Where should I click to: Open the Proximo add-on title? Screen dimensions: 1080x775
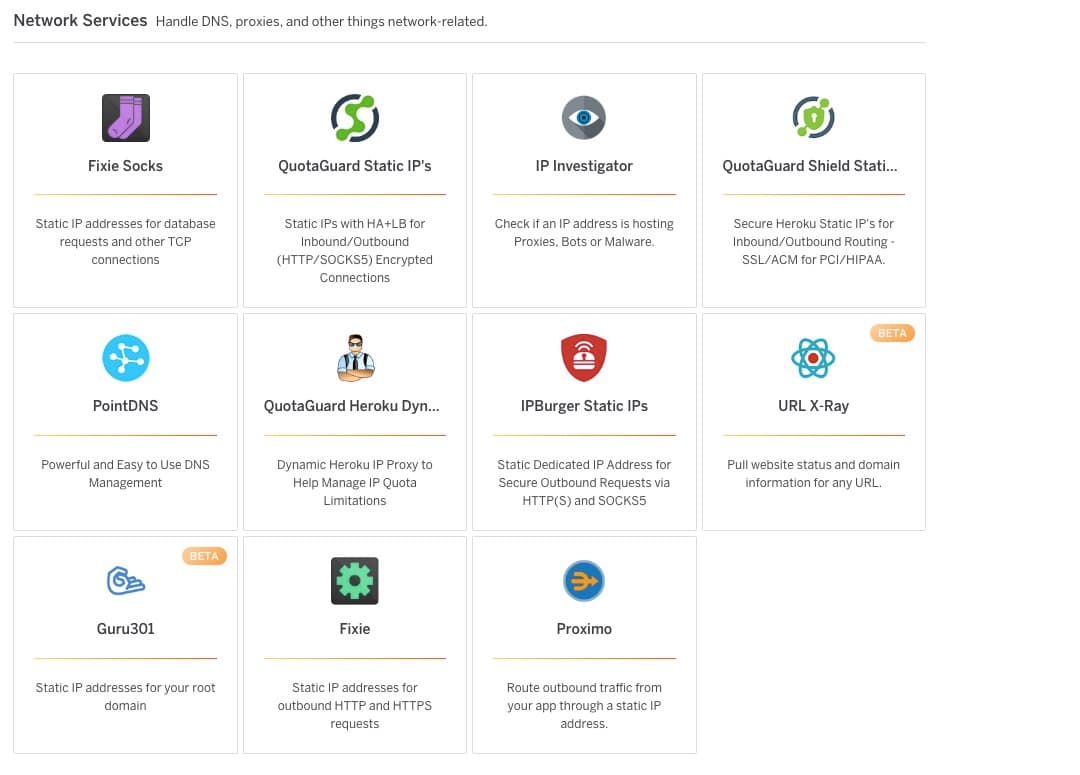click(x=584, y=629)
